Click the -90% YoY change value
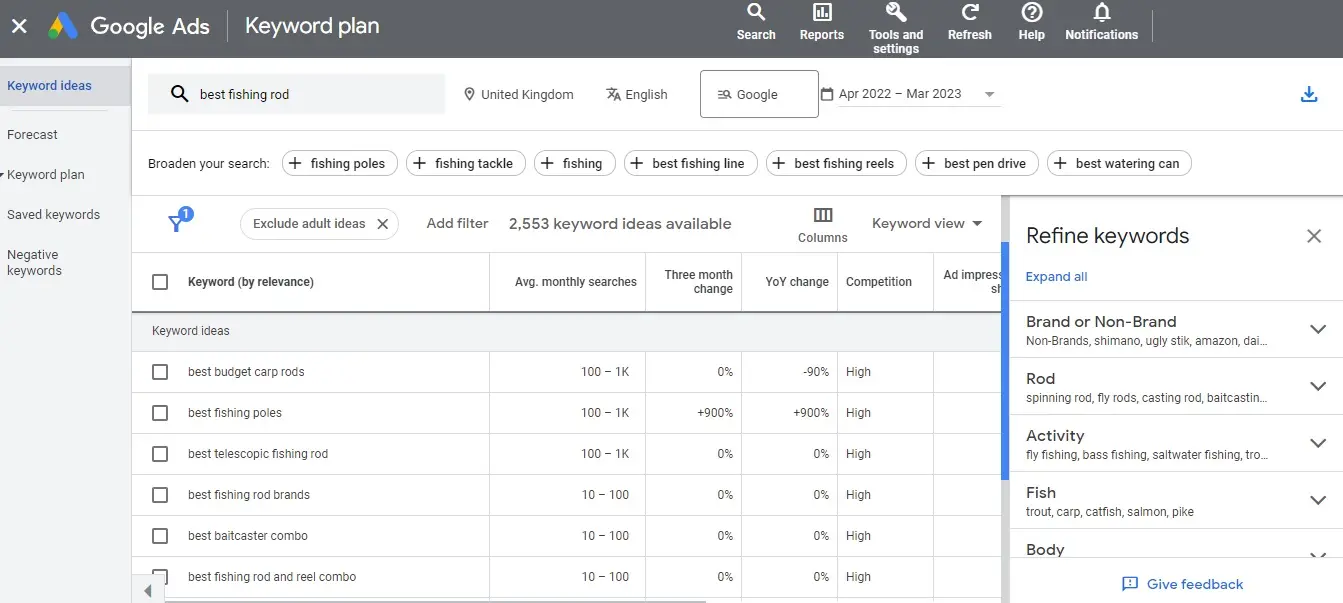1343x603 pixels. tap(816, 372)
